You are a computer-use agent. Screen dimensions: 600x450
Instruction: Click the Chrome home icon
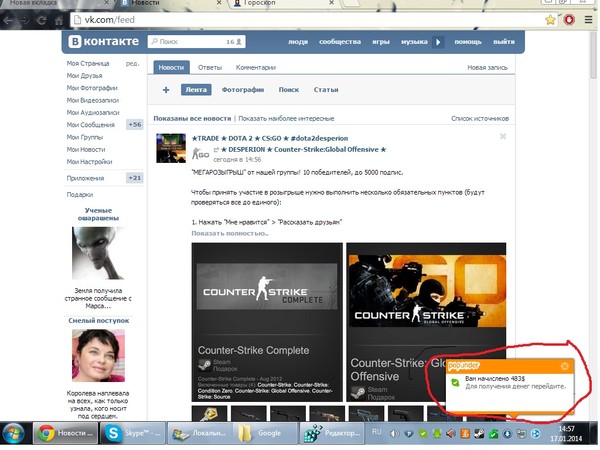pyautogui.click(x=59, y=20)
